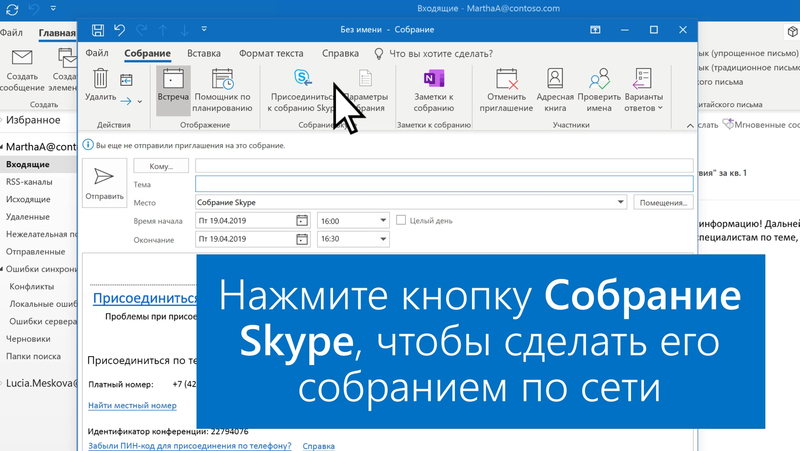Open Помощник по планированию
Screen dimensions: 800x451
[x=222, y=90]
